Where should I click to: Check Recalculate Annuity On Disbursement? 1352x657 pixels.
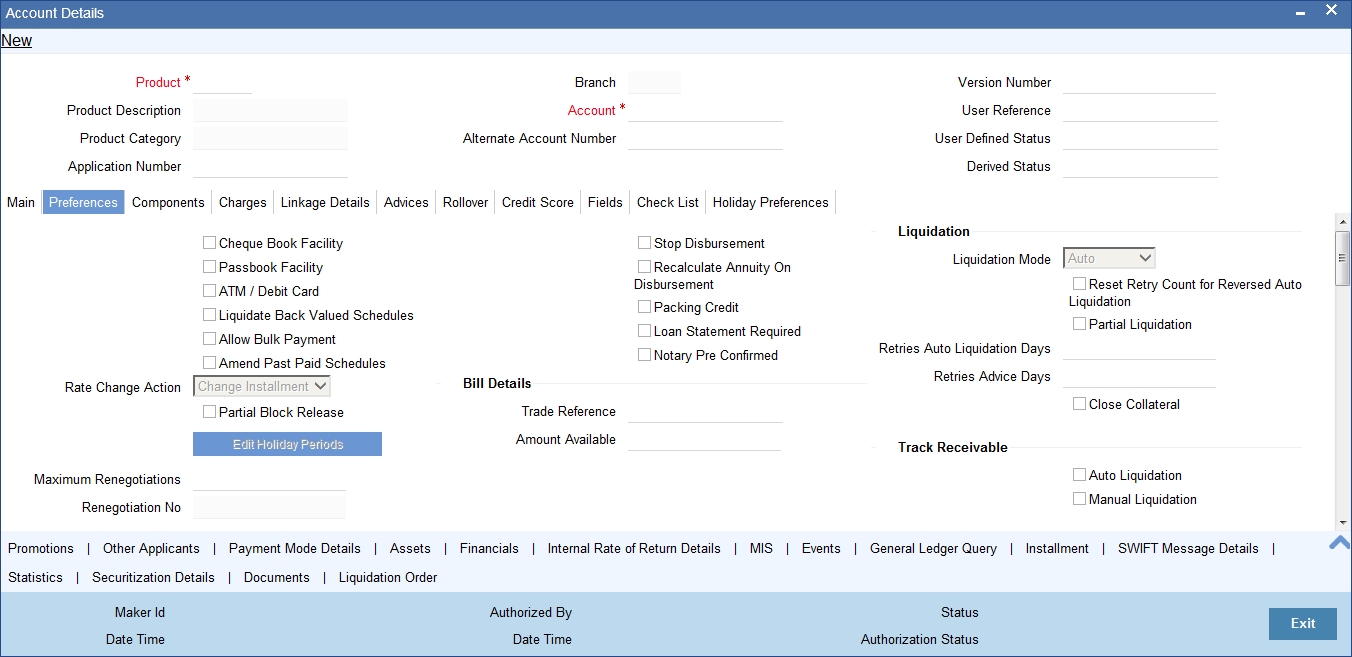pyautogui.click(x=644, y=267)
